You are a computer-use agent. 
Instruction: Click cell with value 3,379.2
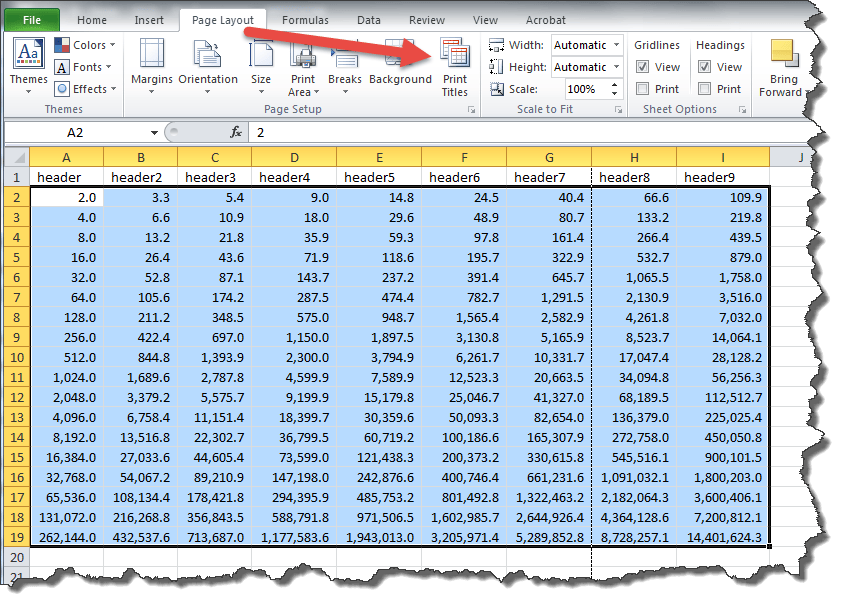[140, 398]
